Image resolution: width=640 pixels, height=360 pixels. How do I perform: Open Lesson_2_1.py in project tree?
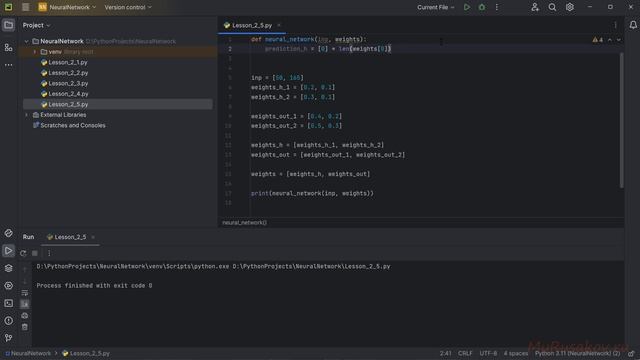[68, 62]
